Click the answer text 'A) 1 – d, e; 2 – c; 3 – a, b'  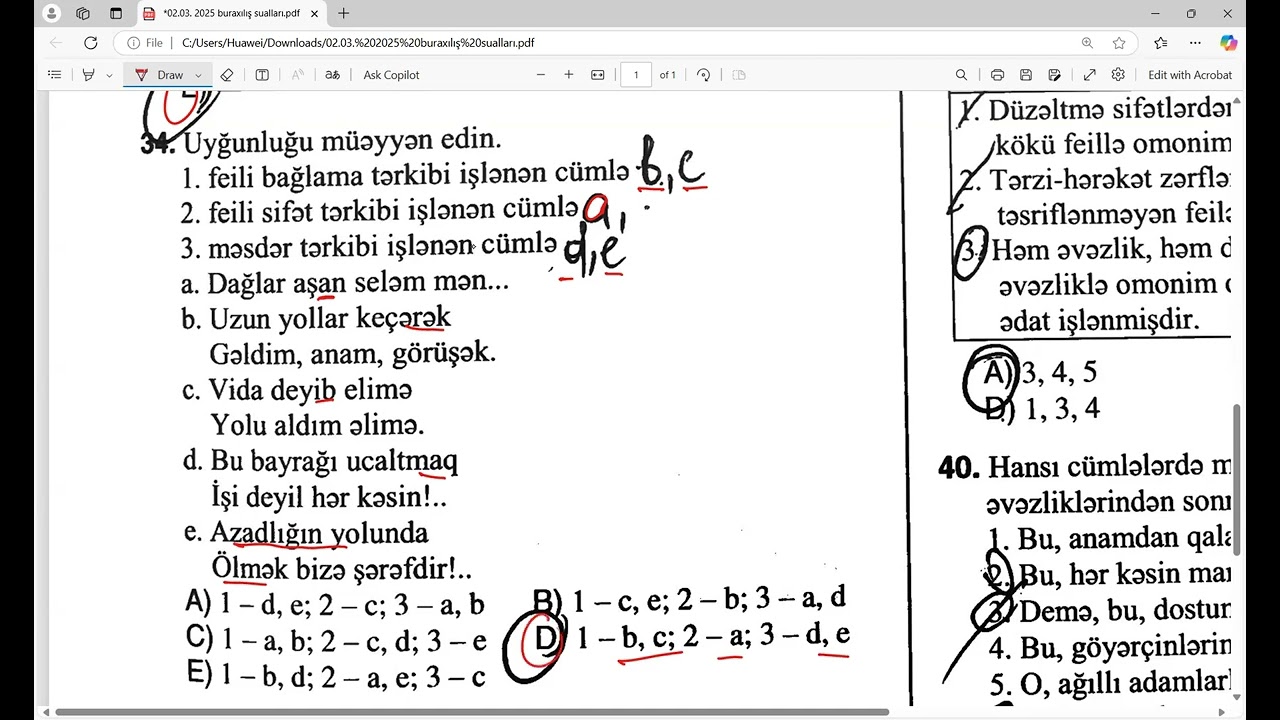(336, 603)
